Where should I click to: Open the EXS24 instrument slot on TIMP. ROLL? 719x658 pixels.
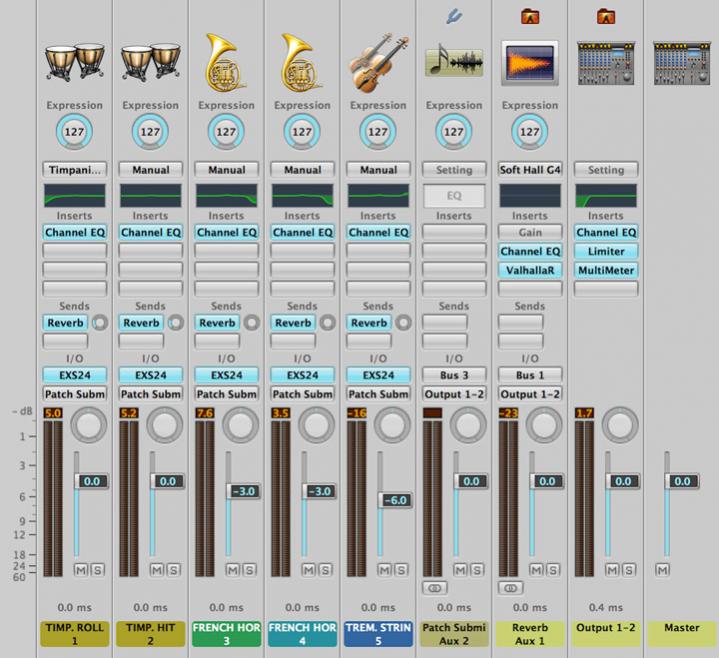(x=75, y=375)
